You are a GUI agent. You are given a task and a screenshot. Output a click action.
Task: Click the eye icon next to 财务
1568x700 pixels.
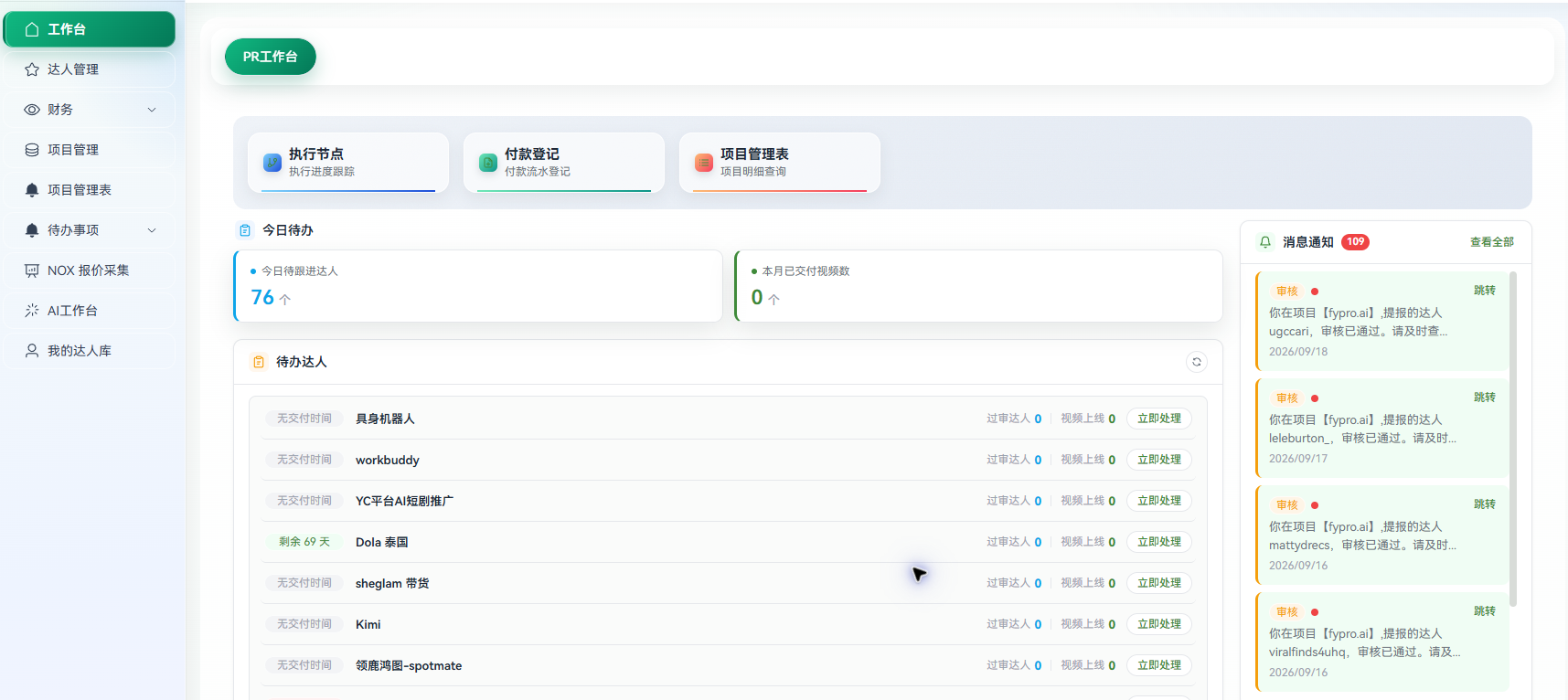[x=32, y=110]
